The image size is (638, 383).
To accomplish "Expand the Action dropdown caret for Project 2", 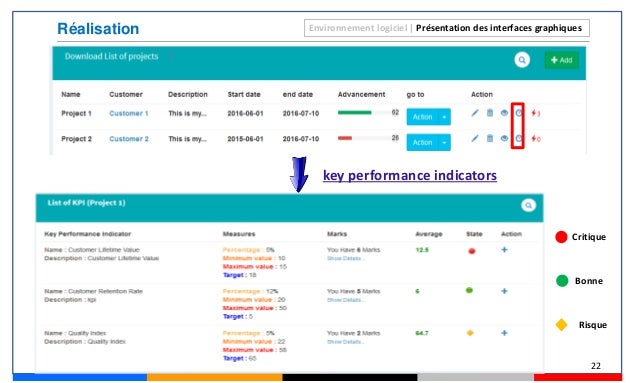I will coord(444,142).
